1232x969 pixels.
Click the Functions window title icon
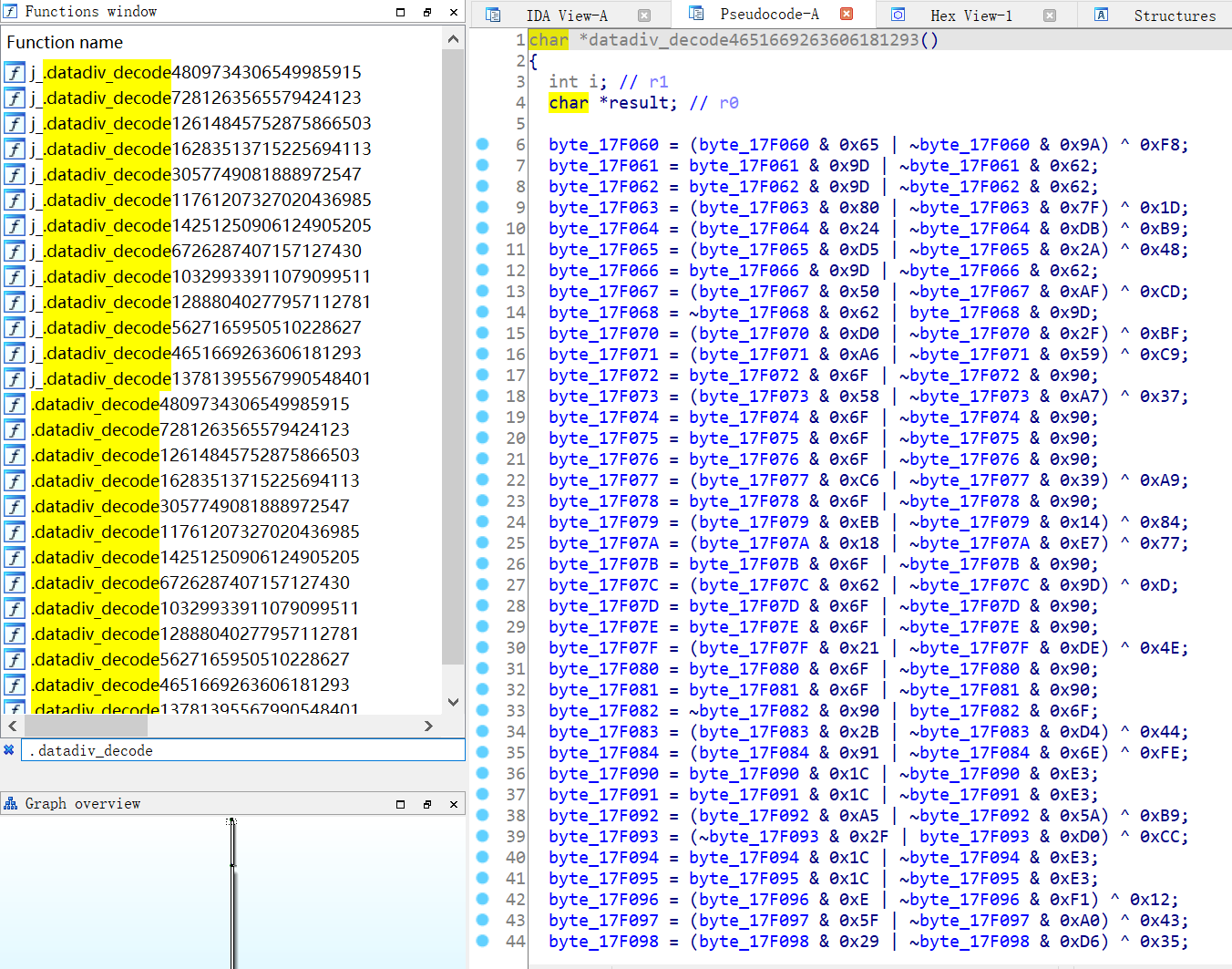(11, 11)
